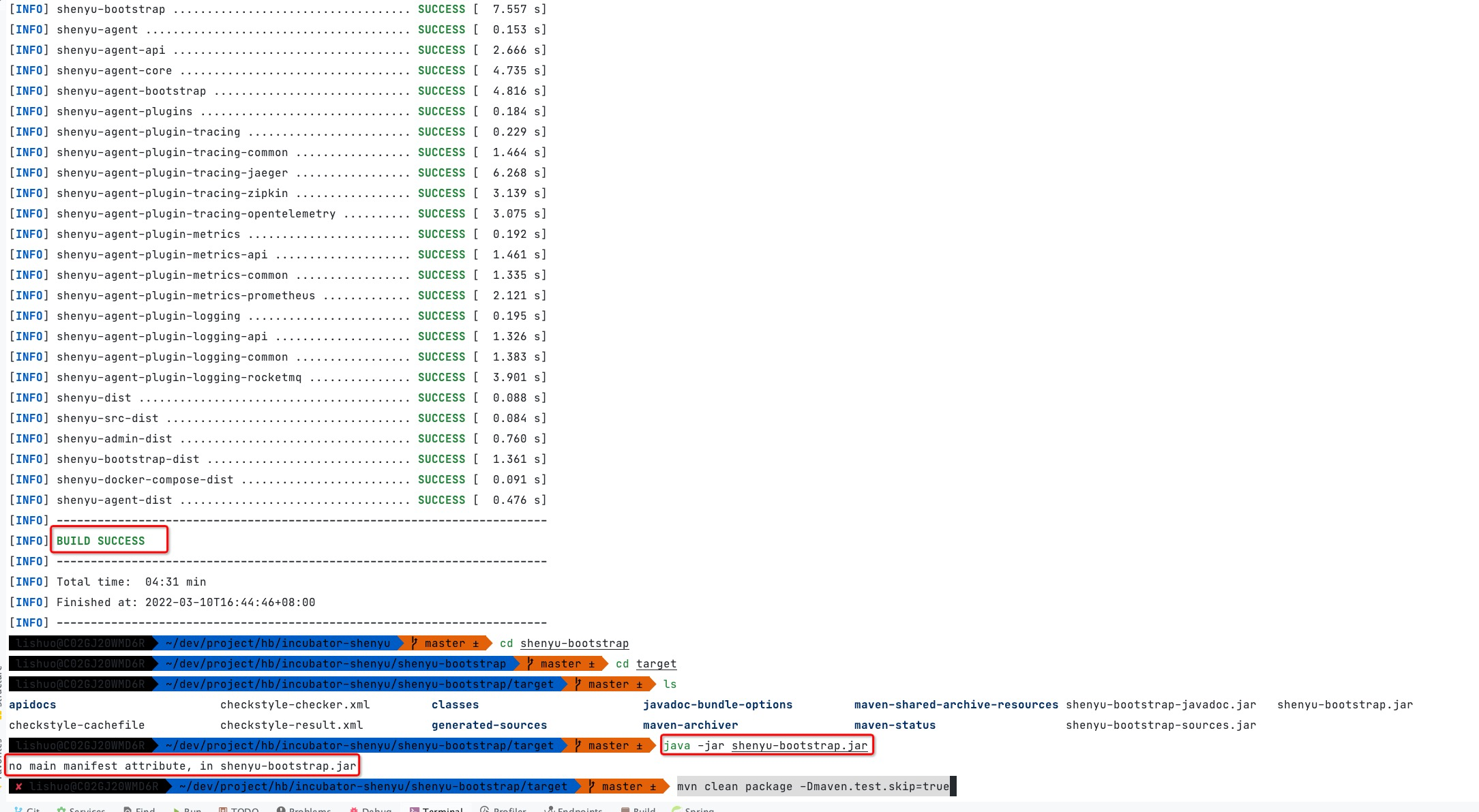Click the BUILD SUCCESS message
Viewport: 1479px width, 812px height.
pos(101,541)
